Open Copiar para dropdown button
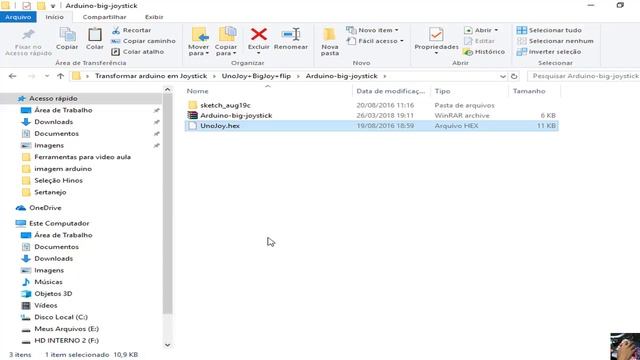The height and width of the screenshot is (360, 640). 226,42
